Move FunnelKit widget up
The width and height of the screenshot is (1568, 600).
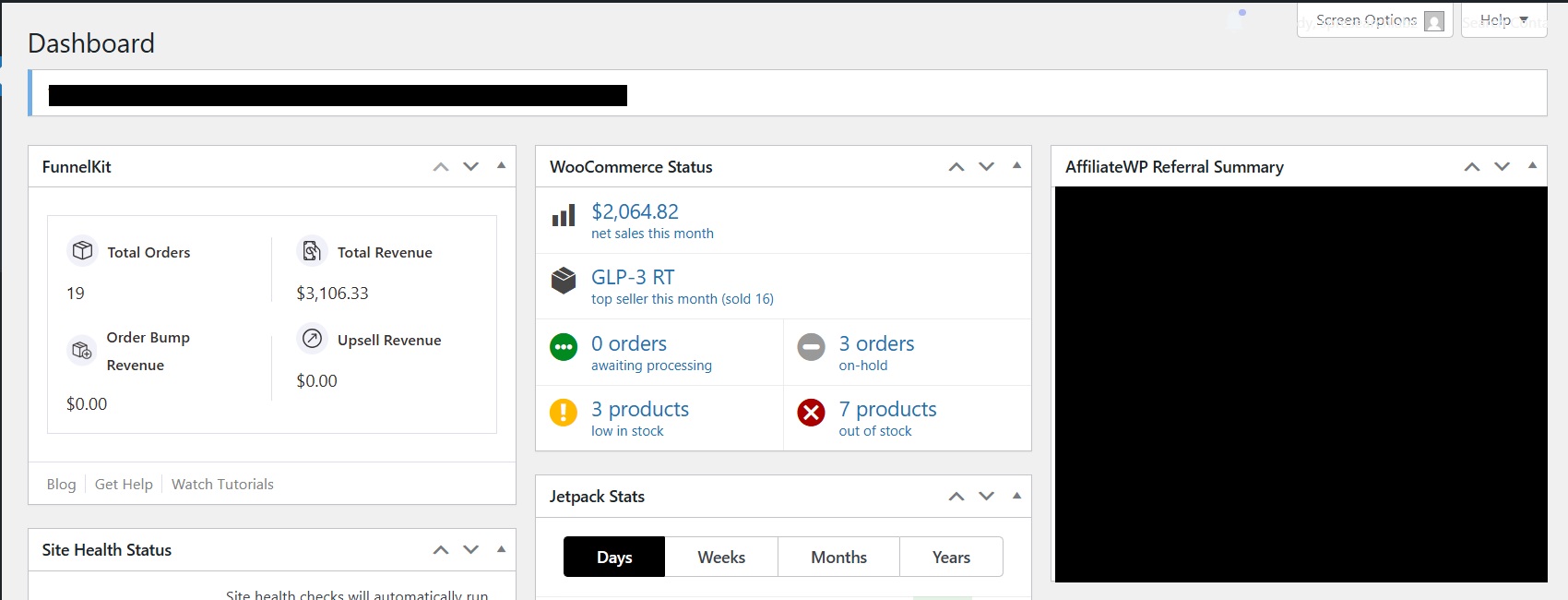[441, 167]
